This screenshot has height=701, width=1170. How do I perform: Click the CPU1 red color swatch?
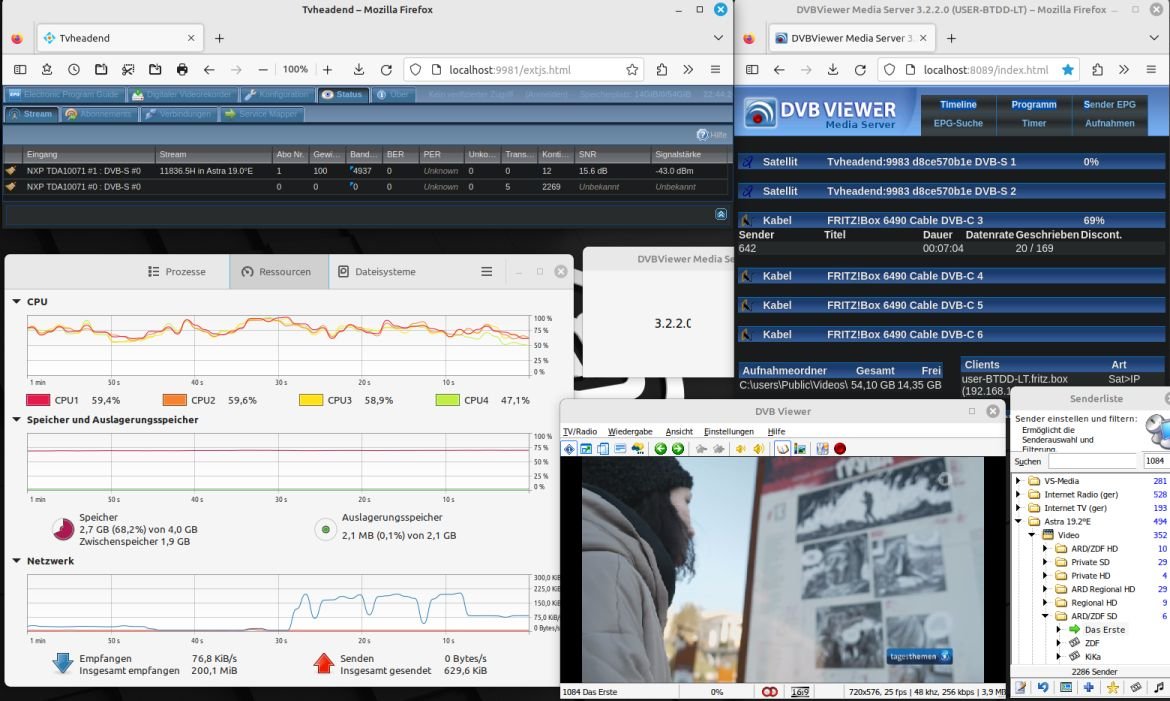coord(38,400)
